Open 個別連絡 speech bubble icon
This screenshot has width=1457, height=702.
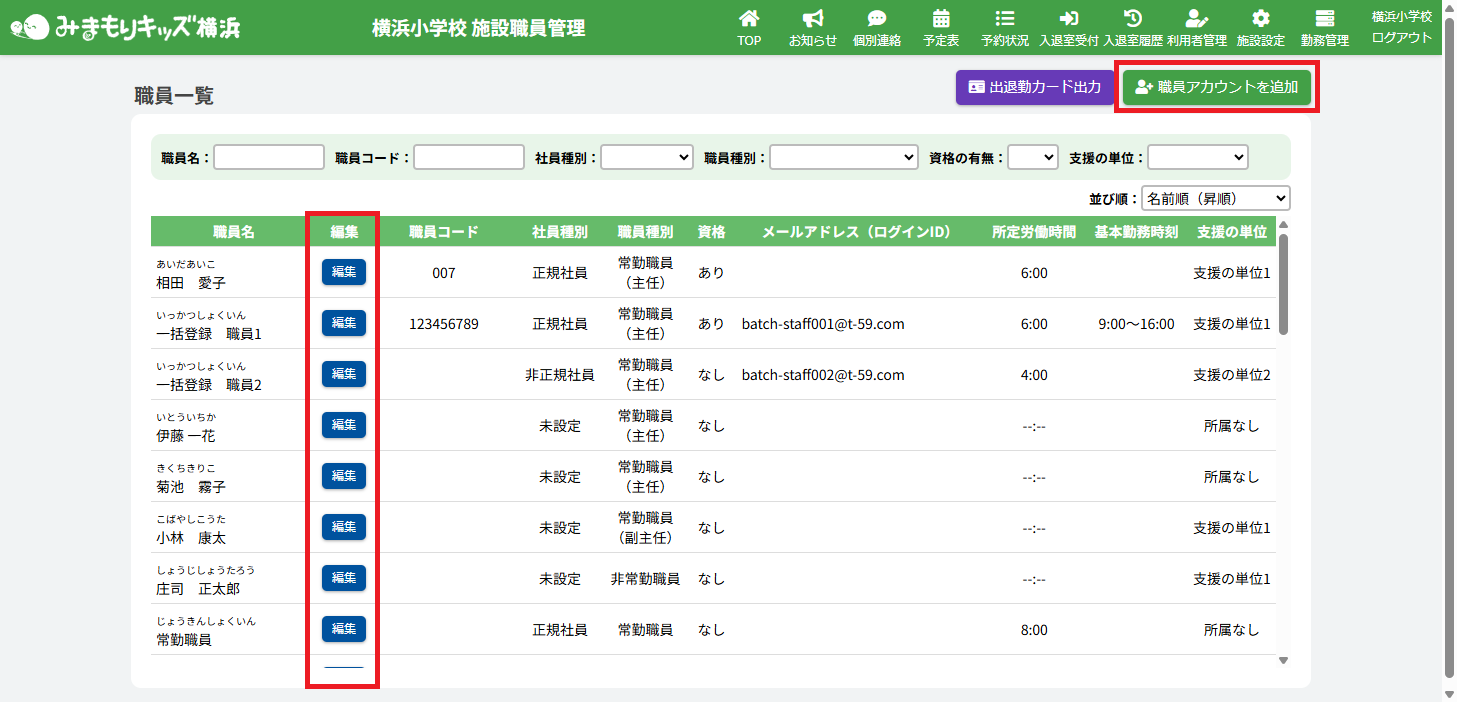pos(877,19)
